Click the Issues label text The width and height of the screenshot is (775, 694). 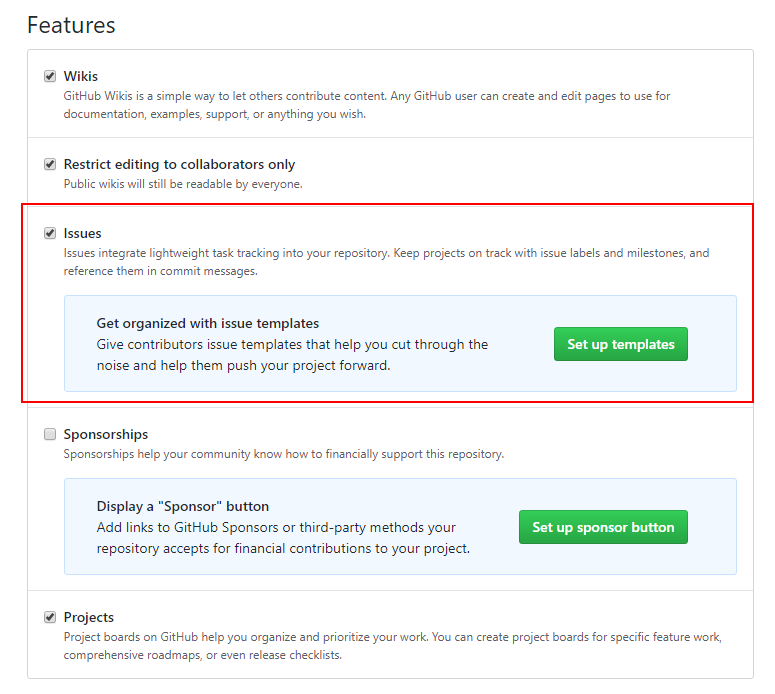pyautogui.click(x=82, y=233)
